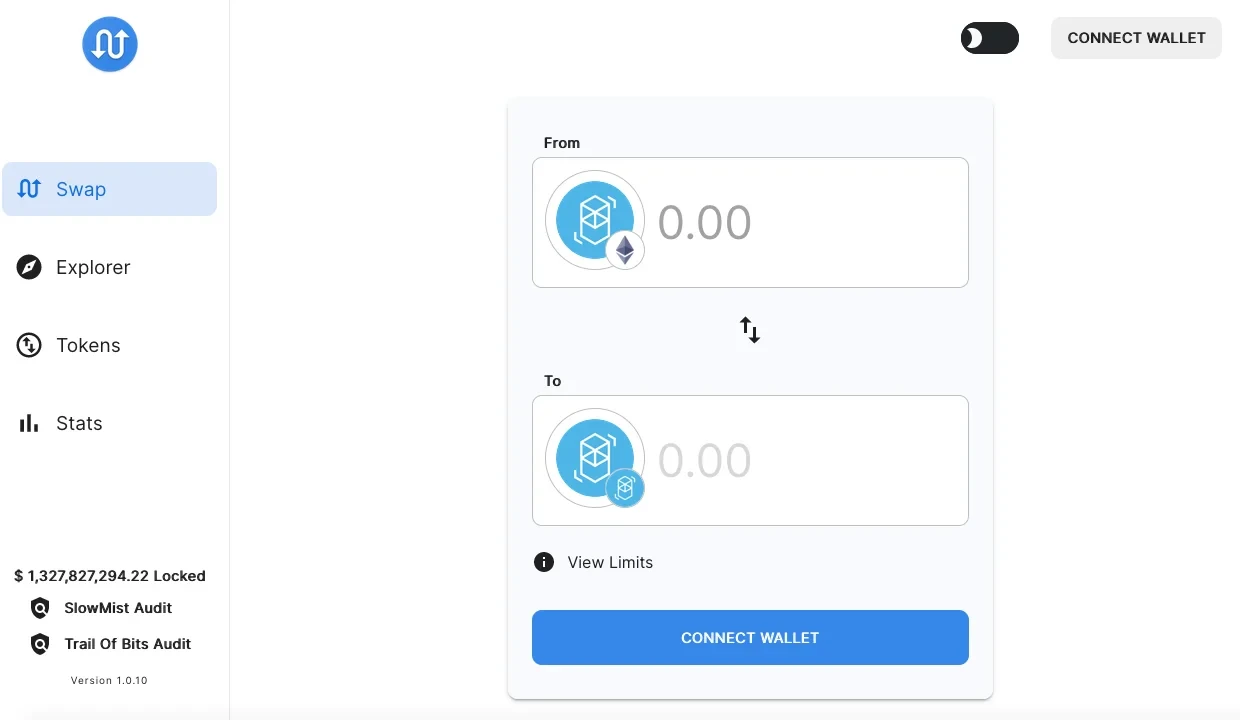Toggle the dark mode switch
Viewport: 1240px width, 720px height.
coord(989,38)
